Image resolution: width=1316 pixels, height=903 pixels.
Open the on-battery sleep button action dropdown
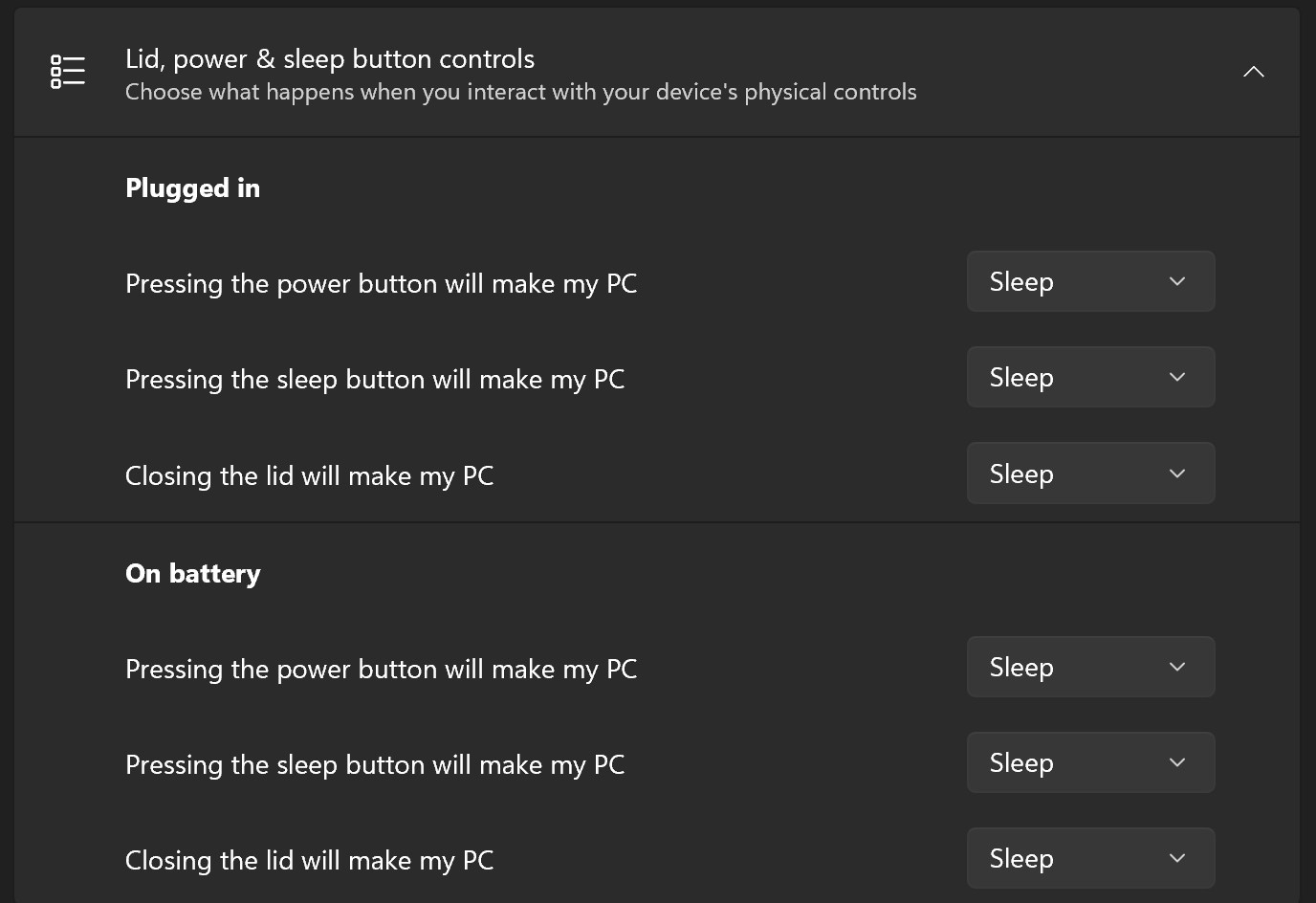[x=1090, y=762]
